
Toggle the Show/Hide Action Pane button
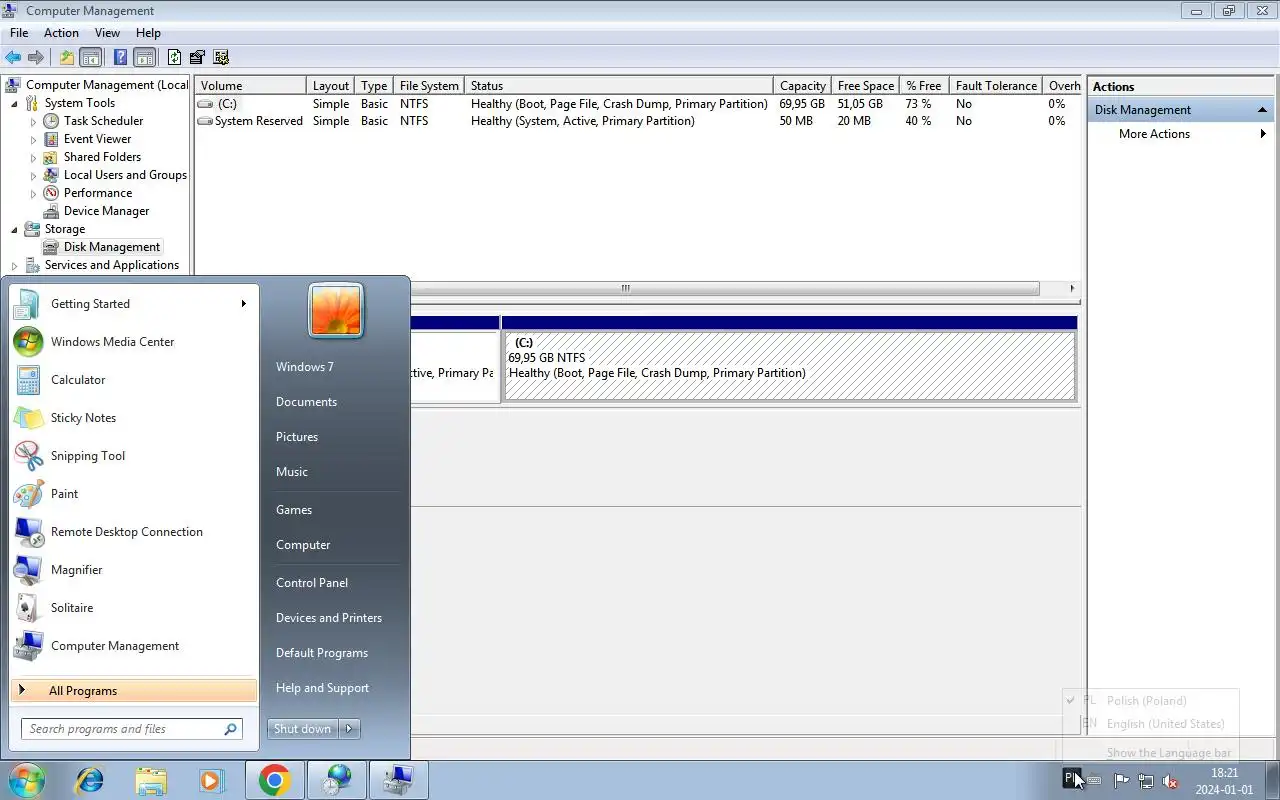tap(145, 58)
